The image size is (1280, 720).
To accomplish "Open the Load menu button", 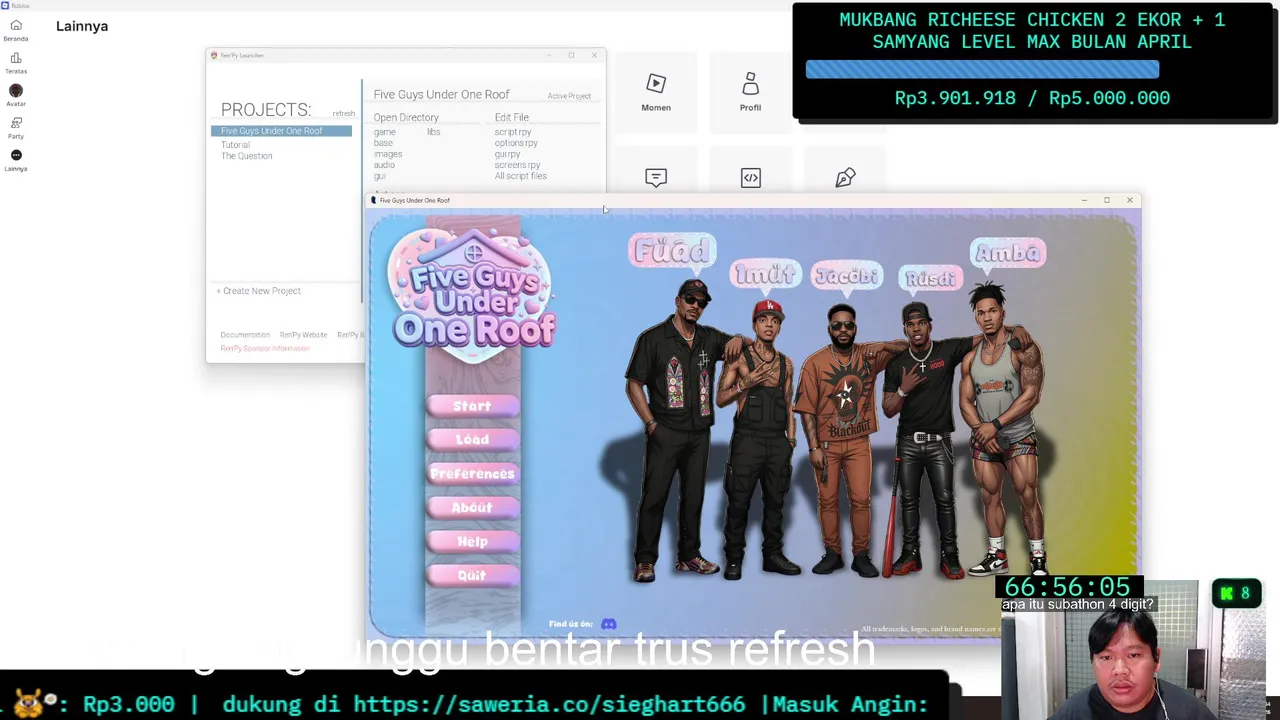I will pyautogui.click(x=472, y=440).
